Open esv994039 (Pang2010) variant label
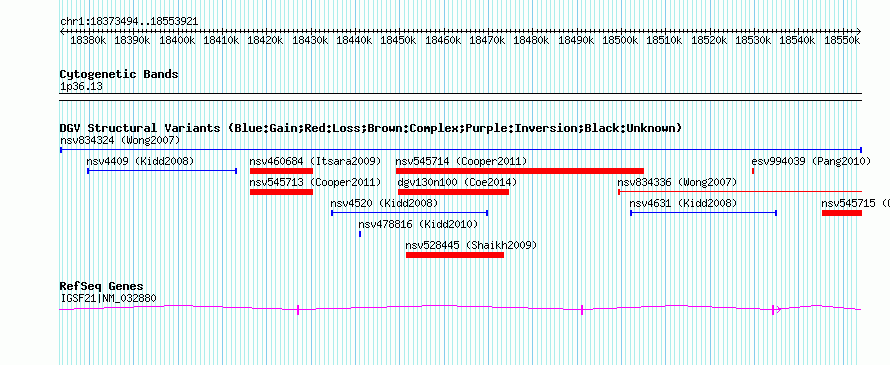Image resolution: width=890 pixels, height=365 pixels. coord(811,161)
